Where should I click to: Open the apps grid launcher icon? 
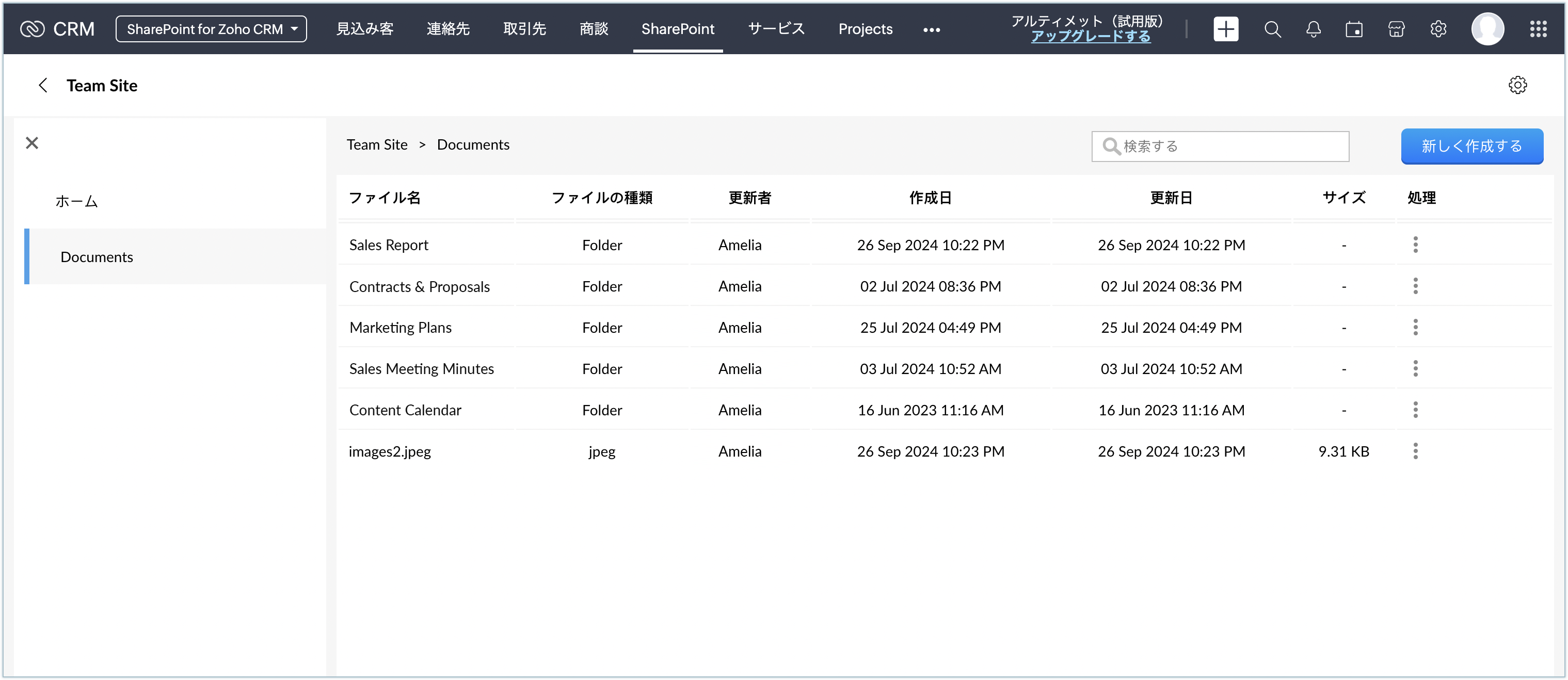point(1538,29)
